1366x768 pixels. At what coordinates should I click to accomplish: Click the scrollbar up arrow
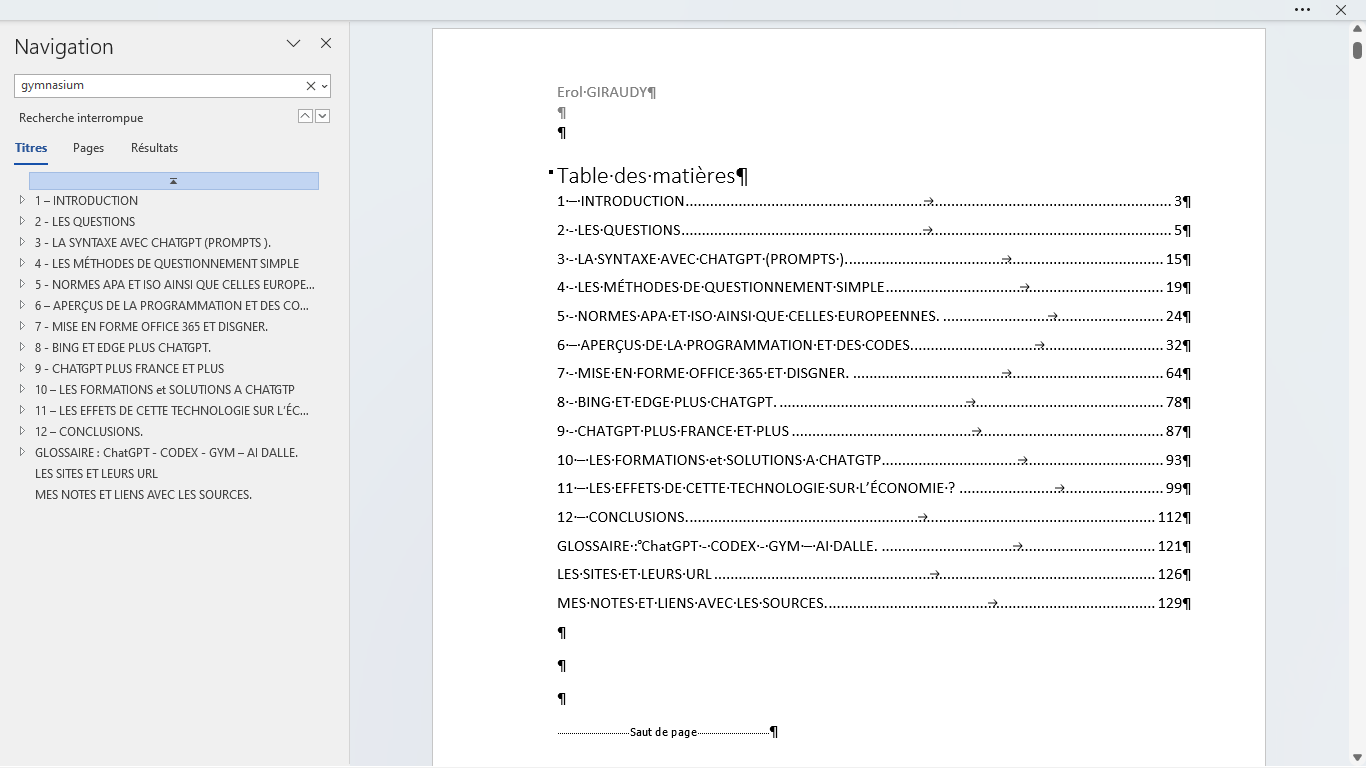coord(1357,28)
